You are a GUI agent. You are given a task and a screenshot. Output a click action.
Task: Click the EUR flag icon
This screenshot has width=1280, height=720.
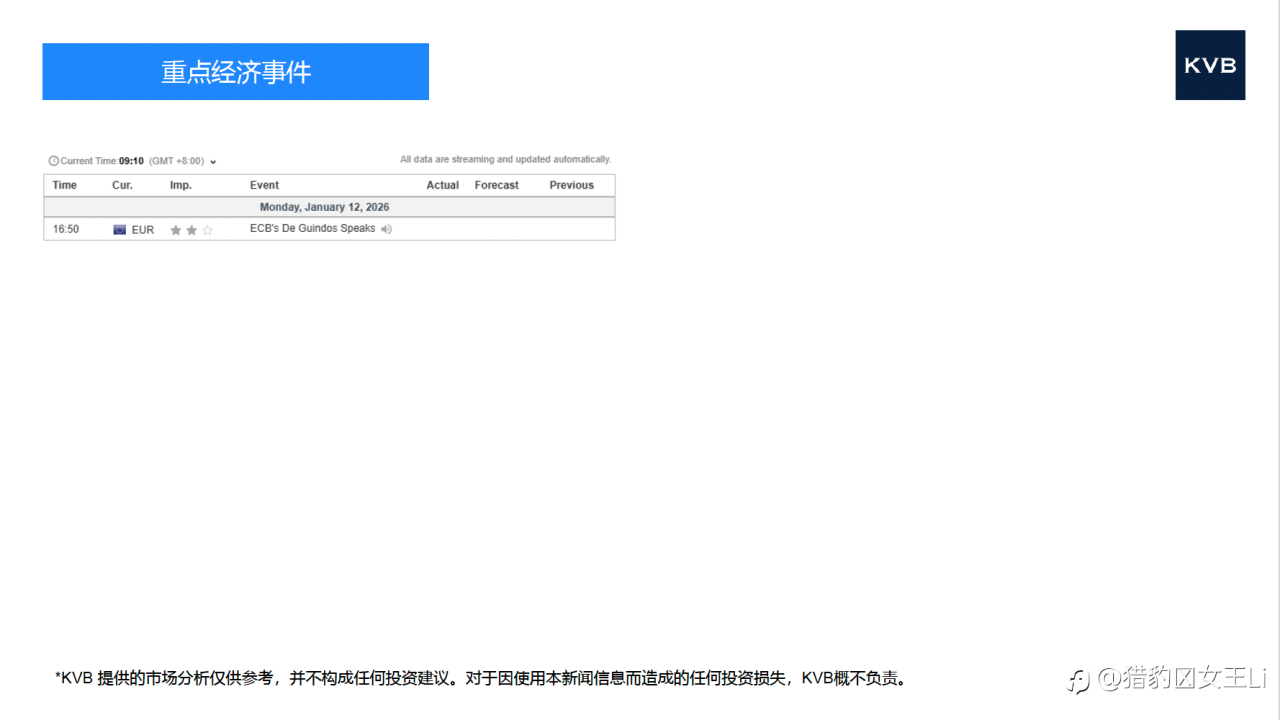click(x=120, y=229)
